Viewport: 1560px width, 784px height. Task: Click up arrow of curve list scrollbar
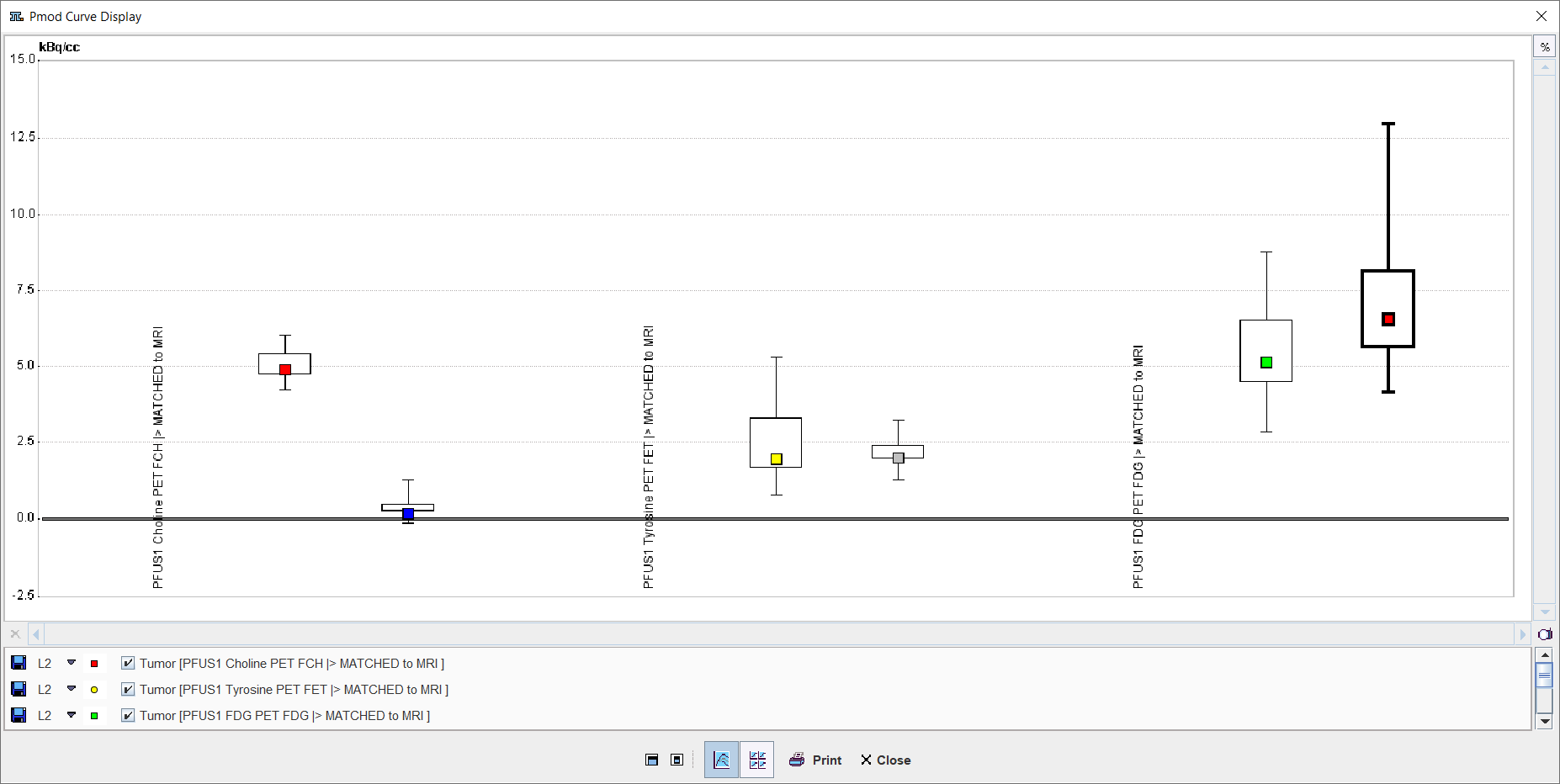(x=1544, y=654)
